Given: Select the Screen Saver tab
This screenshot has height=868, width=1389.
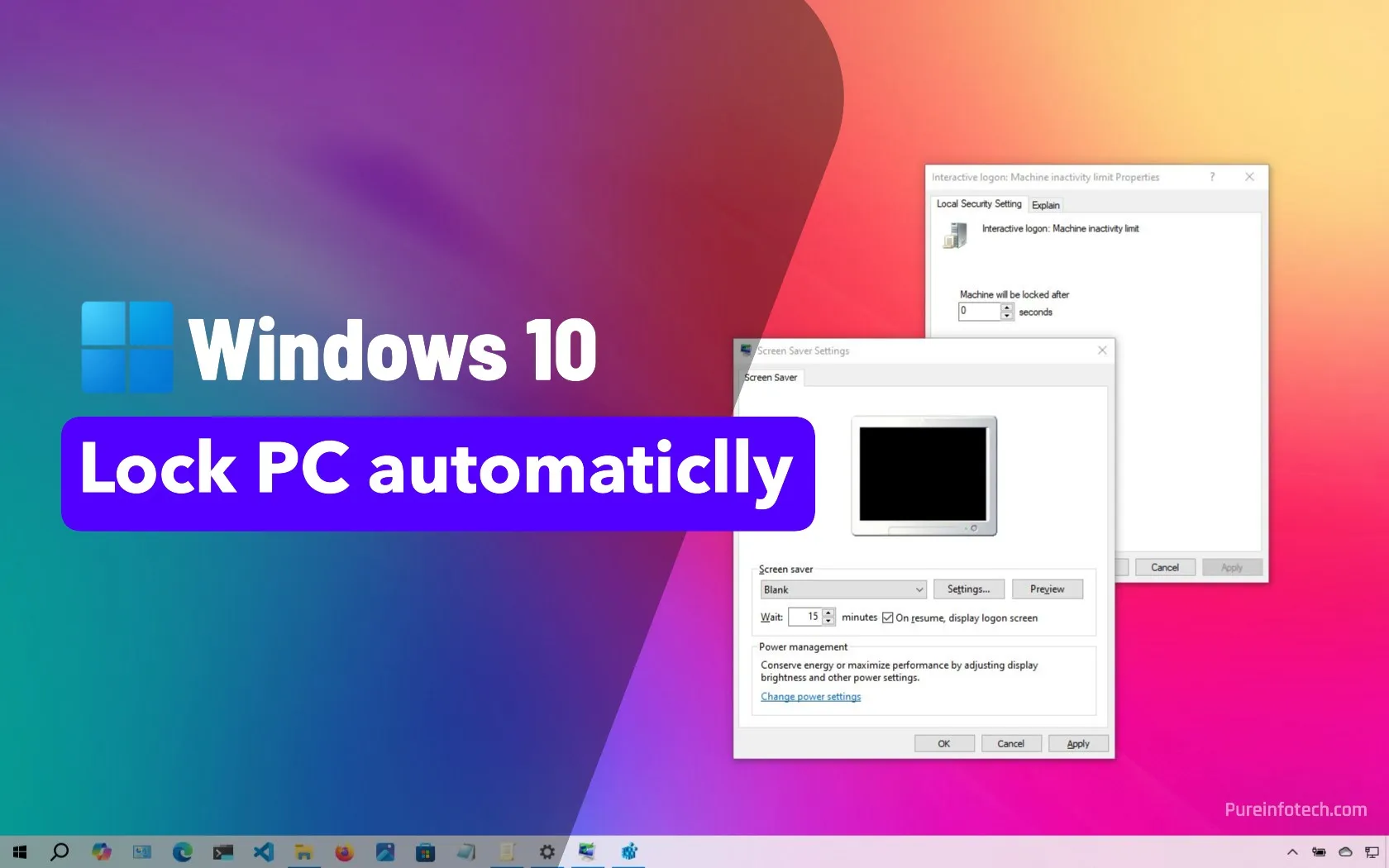Looking at the screenshot, I should [x=771, y=377].
